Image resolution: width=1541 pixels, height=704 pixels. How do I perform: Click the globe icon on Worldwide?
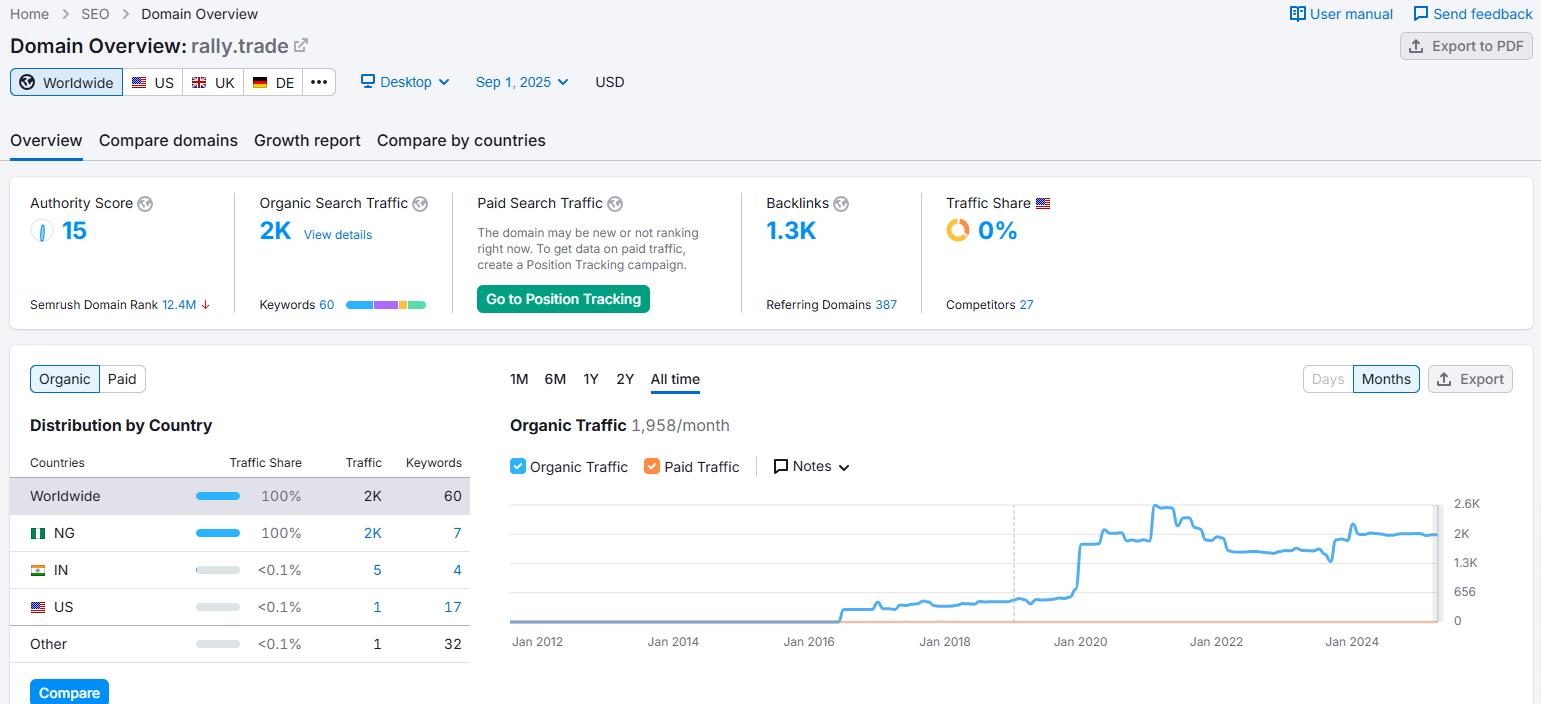click(x=27, y=82)
